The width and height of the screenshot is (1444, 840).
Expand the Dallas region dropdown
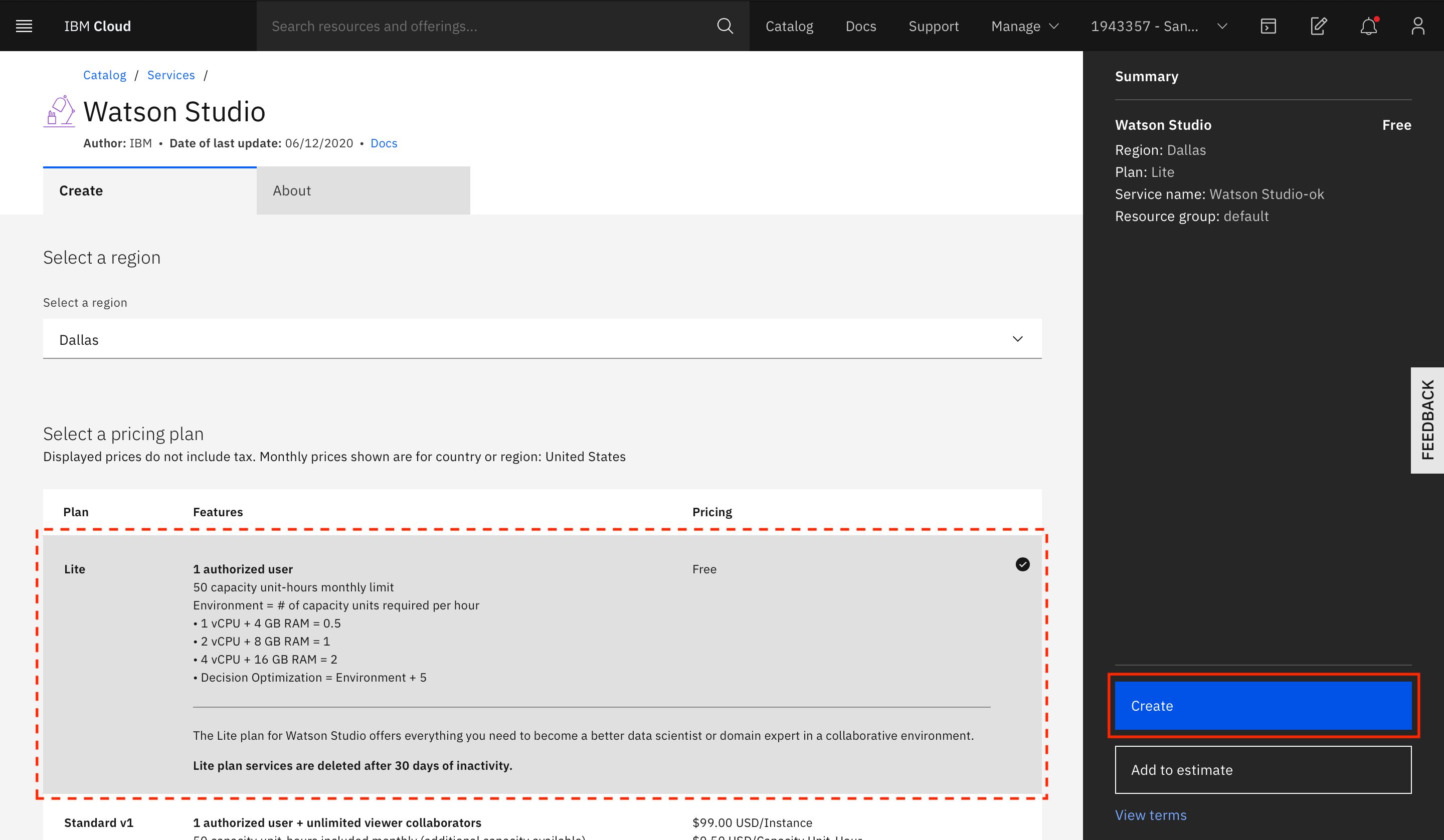click(x=541, y=339)
